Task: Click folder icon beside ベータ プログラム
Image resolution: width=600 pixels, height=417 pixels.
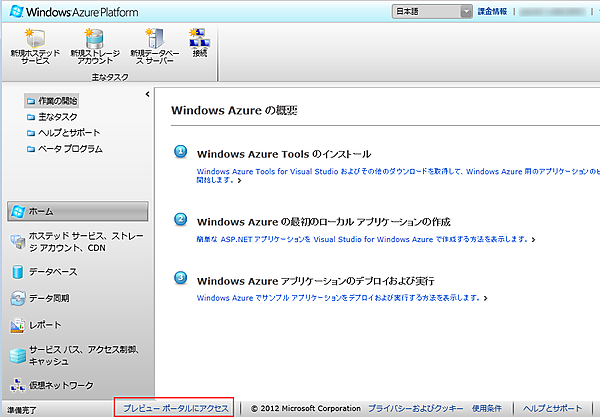Action: click(x=31, y=149)
